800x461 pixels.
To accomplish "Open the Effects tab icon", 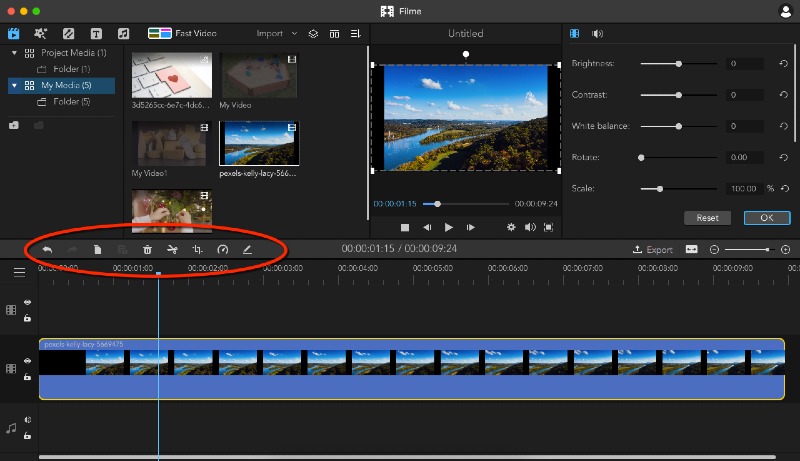I will coord(40,34).
